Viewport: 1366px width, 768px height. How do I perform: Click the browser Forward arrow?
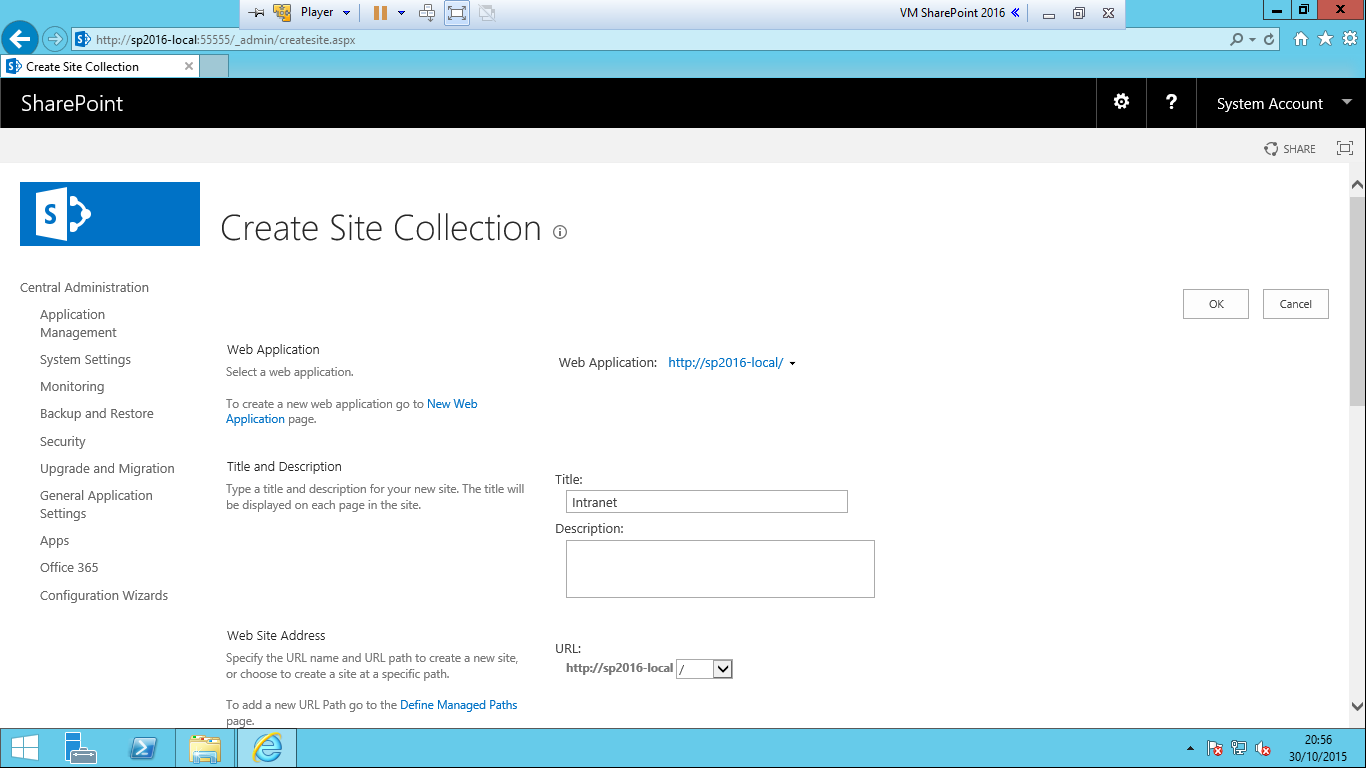[x=54, y=39]
